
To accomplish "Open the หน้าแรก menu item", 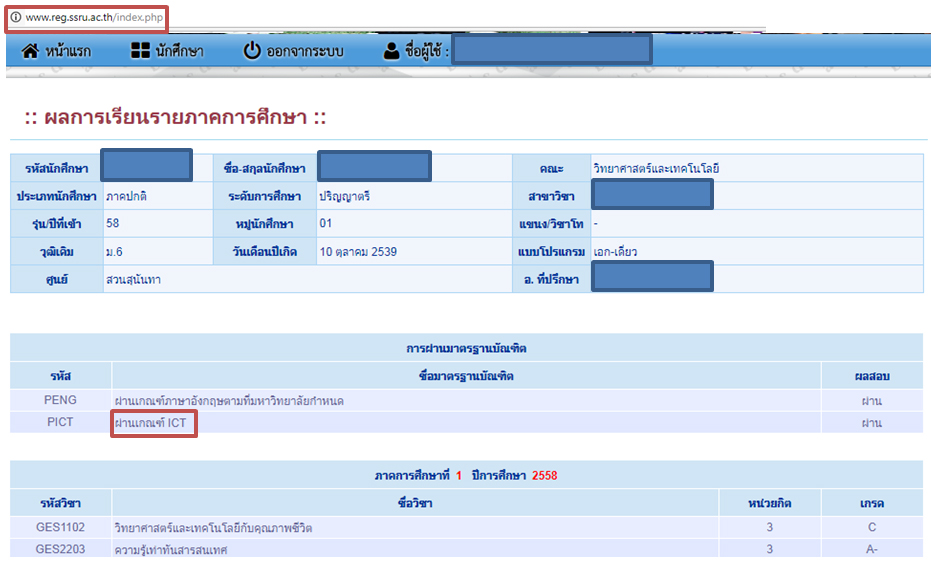I will click(69, 51).
